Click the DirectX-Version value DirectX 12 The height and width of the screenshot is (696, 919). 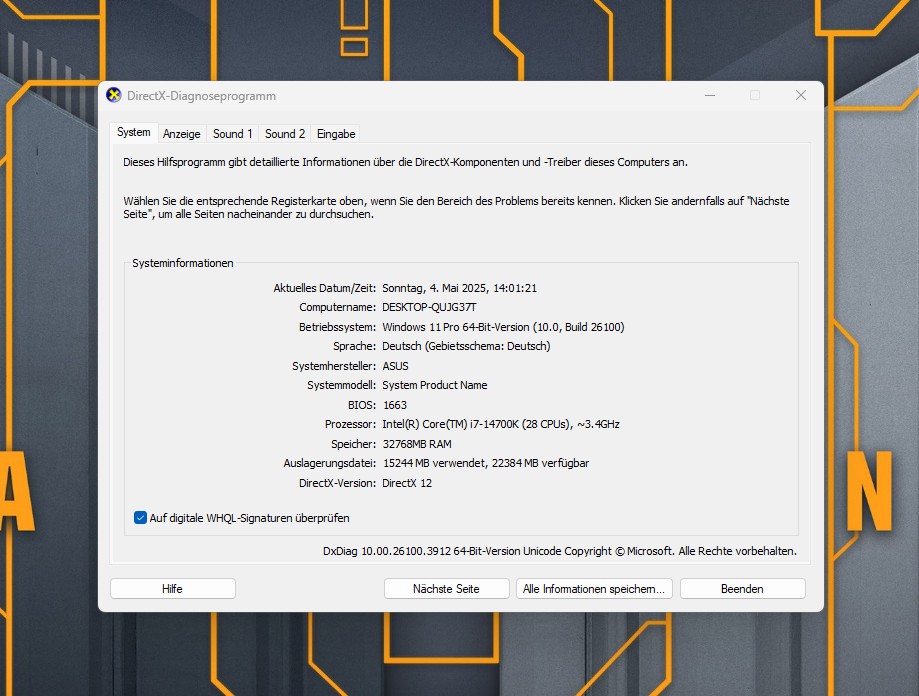click(407, 483)
